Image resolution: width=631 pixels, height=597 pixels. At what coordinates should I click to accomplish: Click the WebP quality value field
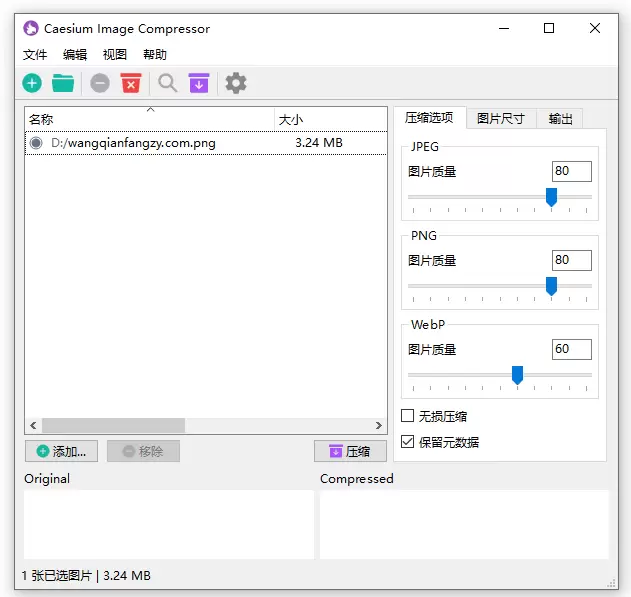[x=572, y=349]
